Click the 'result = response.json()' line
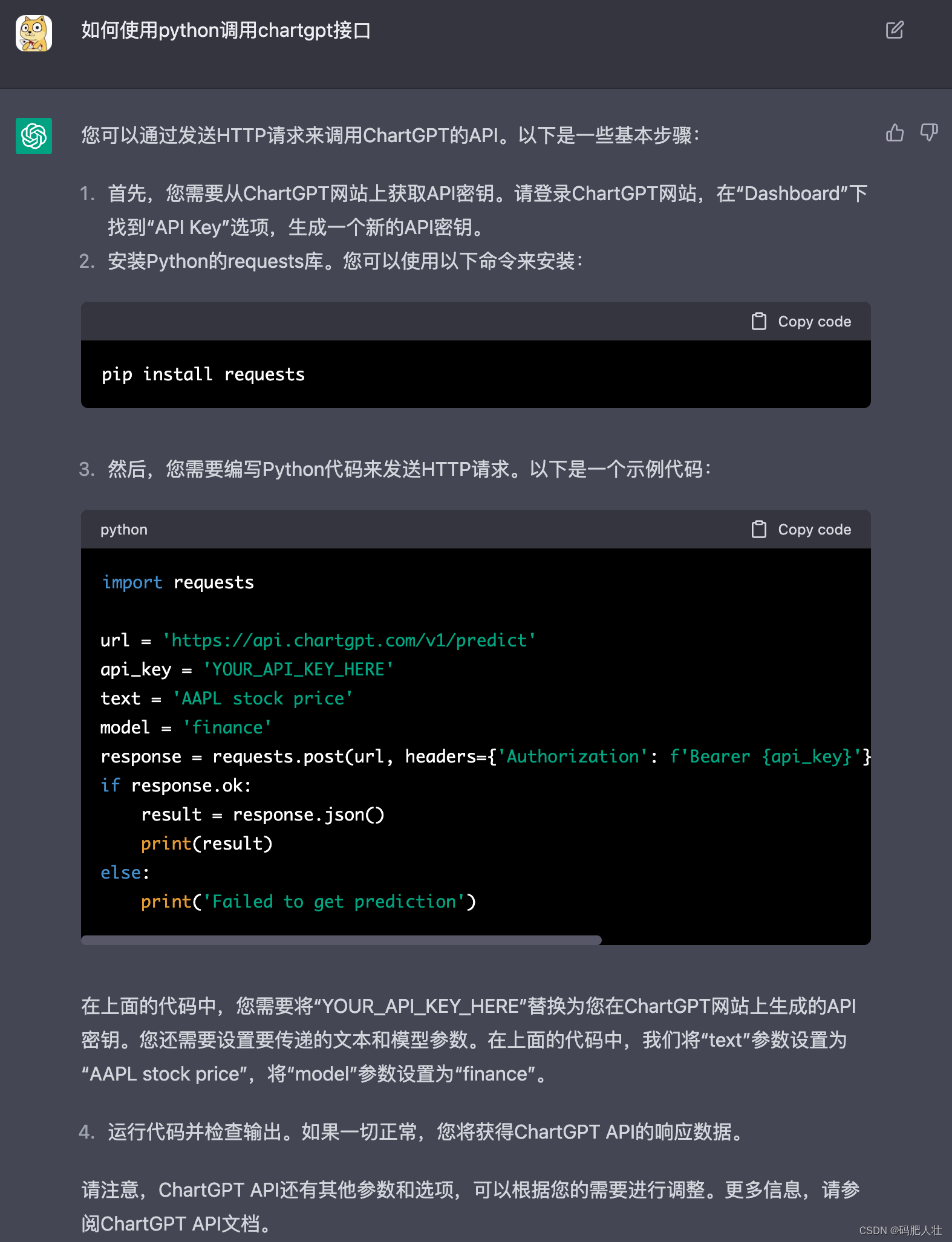This screenshot has height=1242, width=952. [262, 814]
